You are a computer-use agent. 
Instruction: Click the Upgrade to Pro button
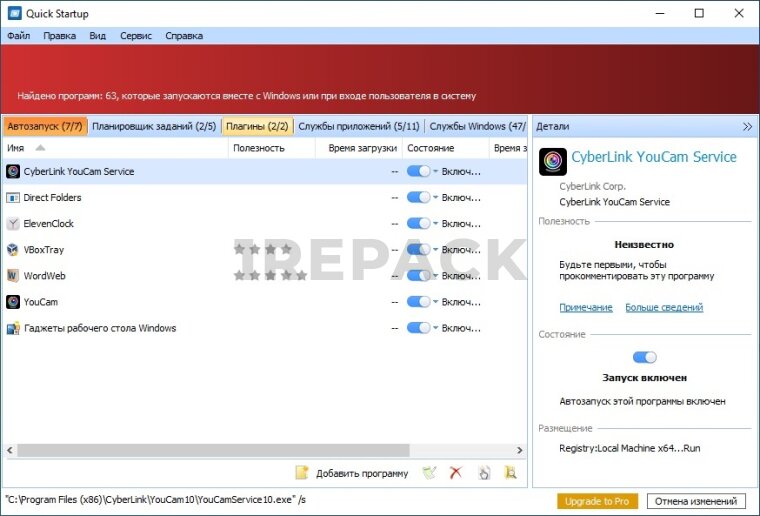[x=597, y=501]
